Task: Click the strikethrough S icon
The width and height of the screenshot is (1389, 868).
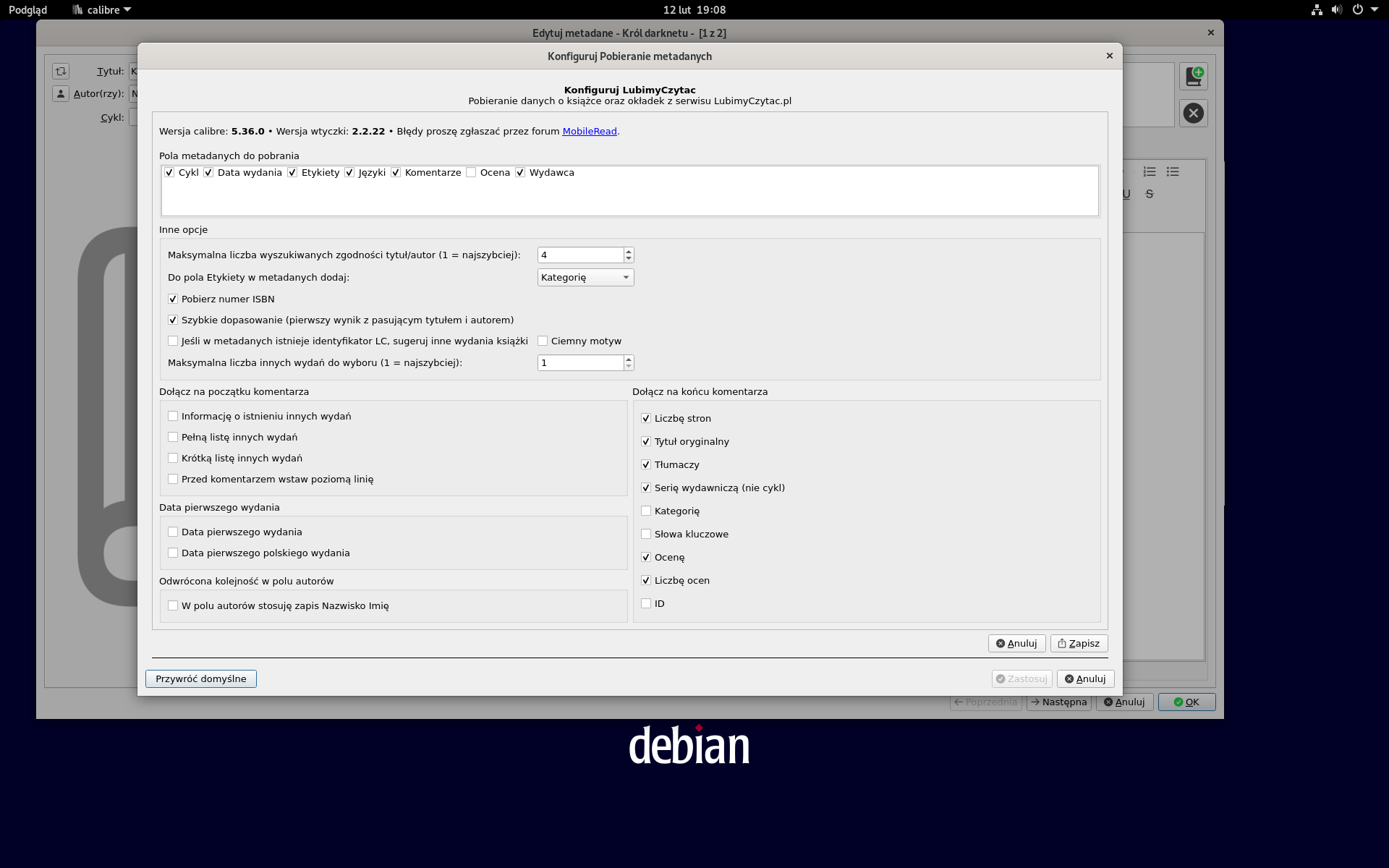Action: pos(1150,194)
